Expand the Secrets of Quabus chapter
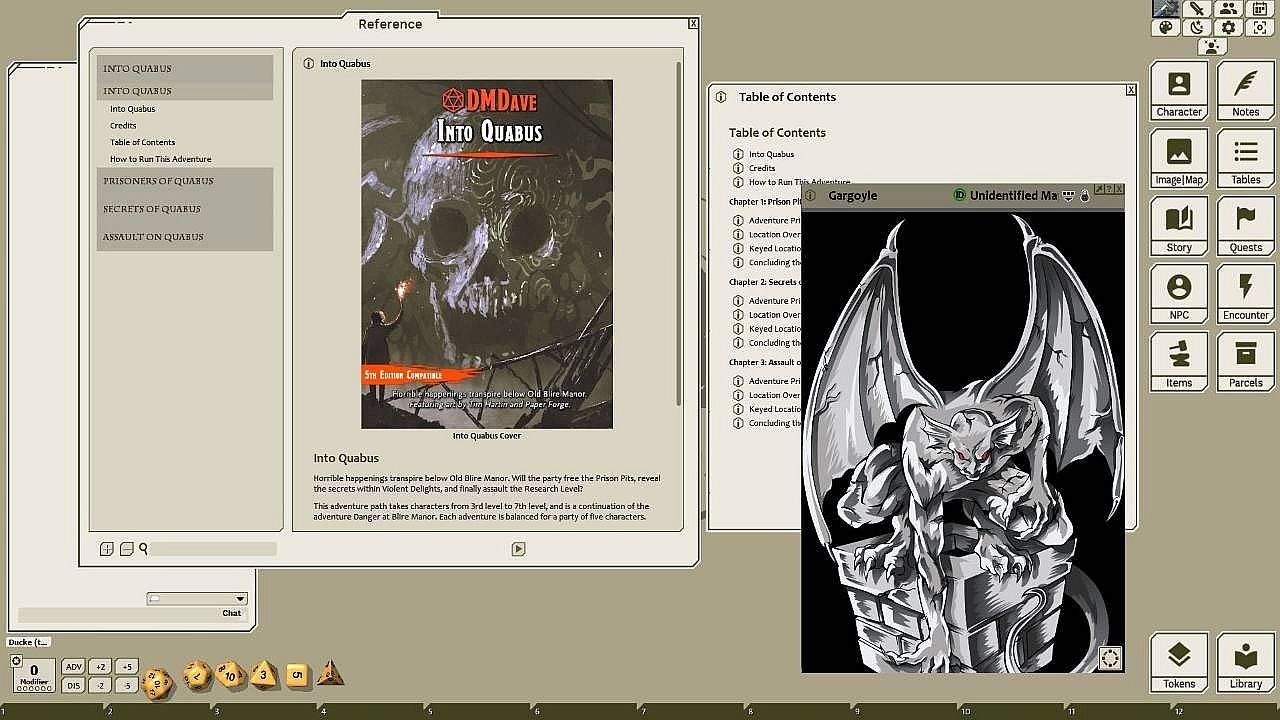This screenshot has height=720, width=1280. pos(152,209)
